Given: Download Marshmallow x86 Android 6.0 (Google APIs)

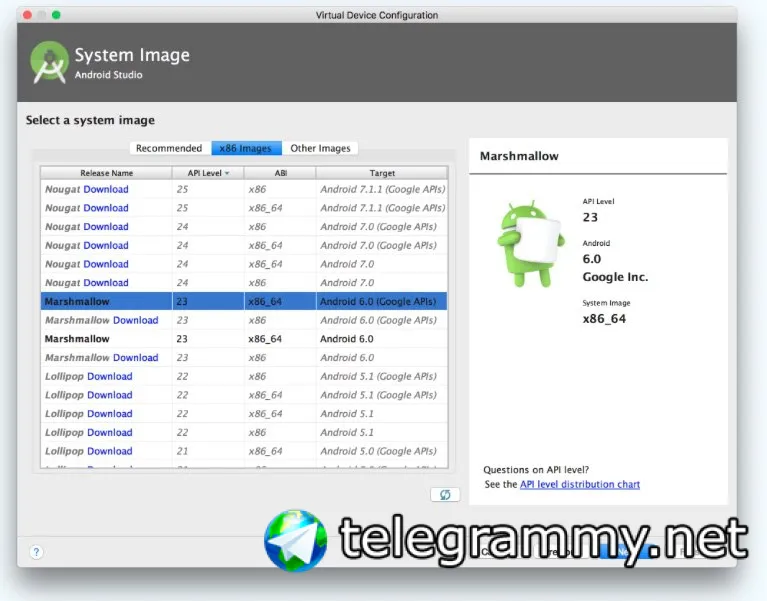Looking at the screenshot, I should click(x=135, y=320).
